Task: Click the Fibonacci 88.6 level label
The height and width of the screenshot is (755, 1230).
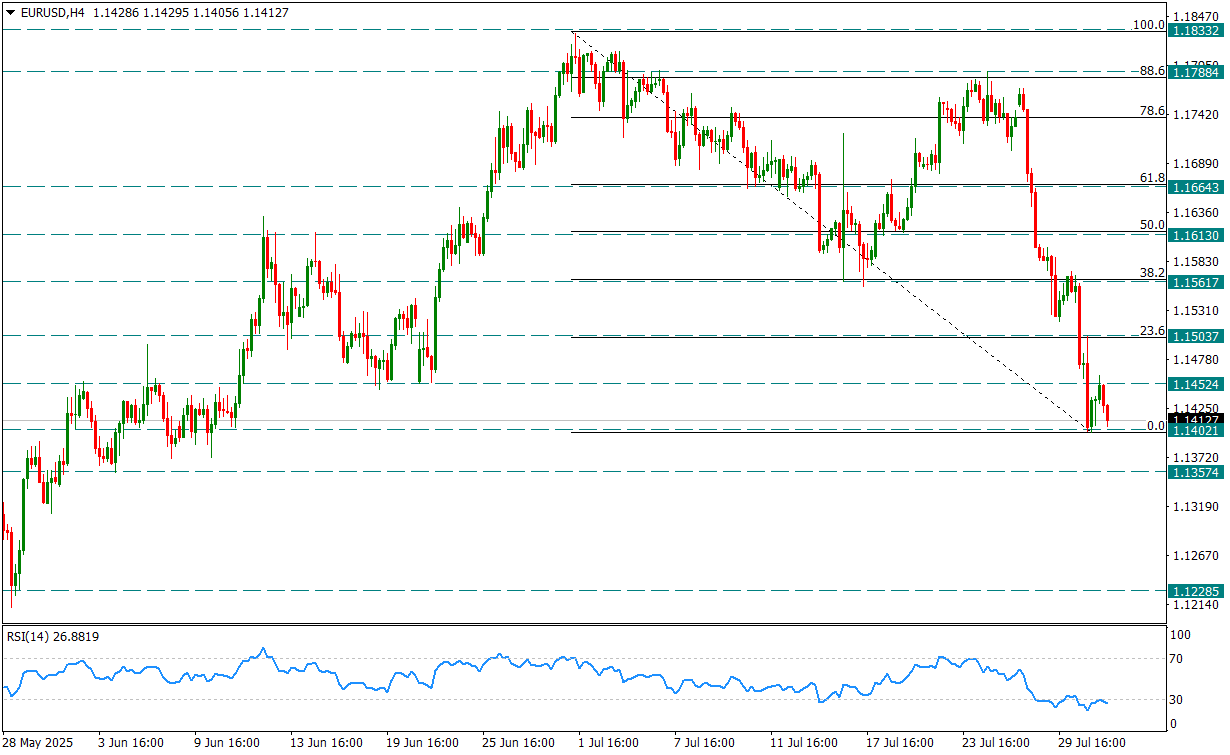Action: (1153, 71)
